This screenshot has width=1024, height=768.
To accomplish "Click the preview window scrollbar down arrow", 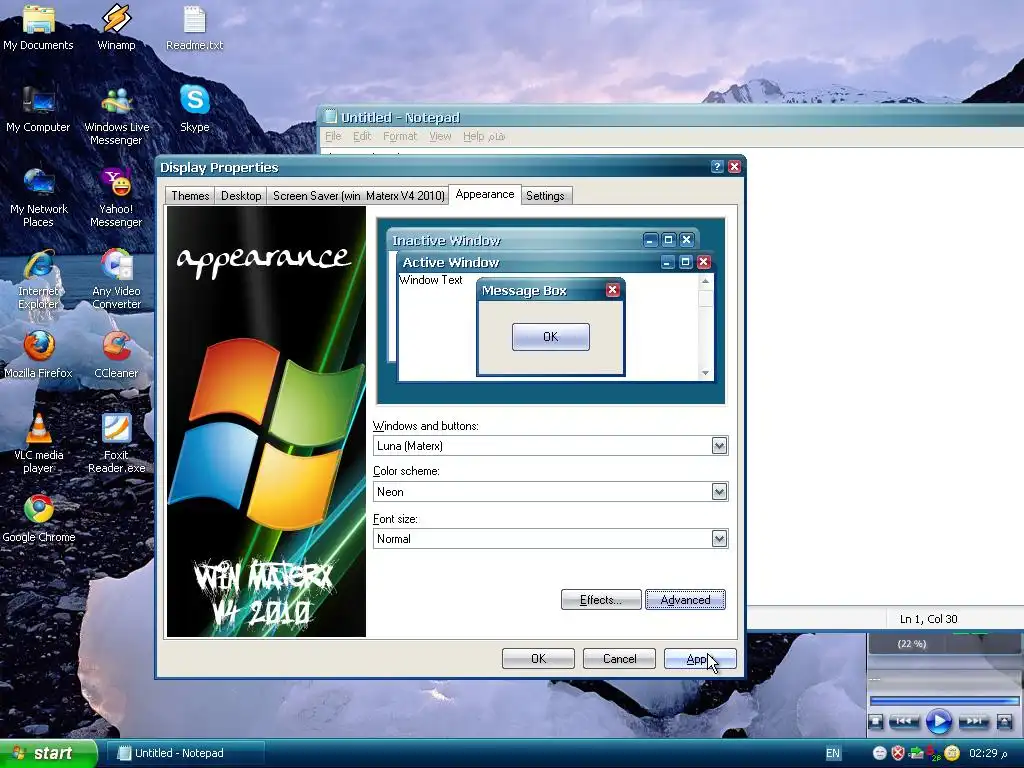I will point(705,373).
